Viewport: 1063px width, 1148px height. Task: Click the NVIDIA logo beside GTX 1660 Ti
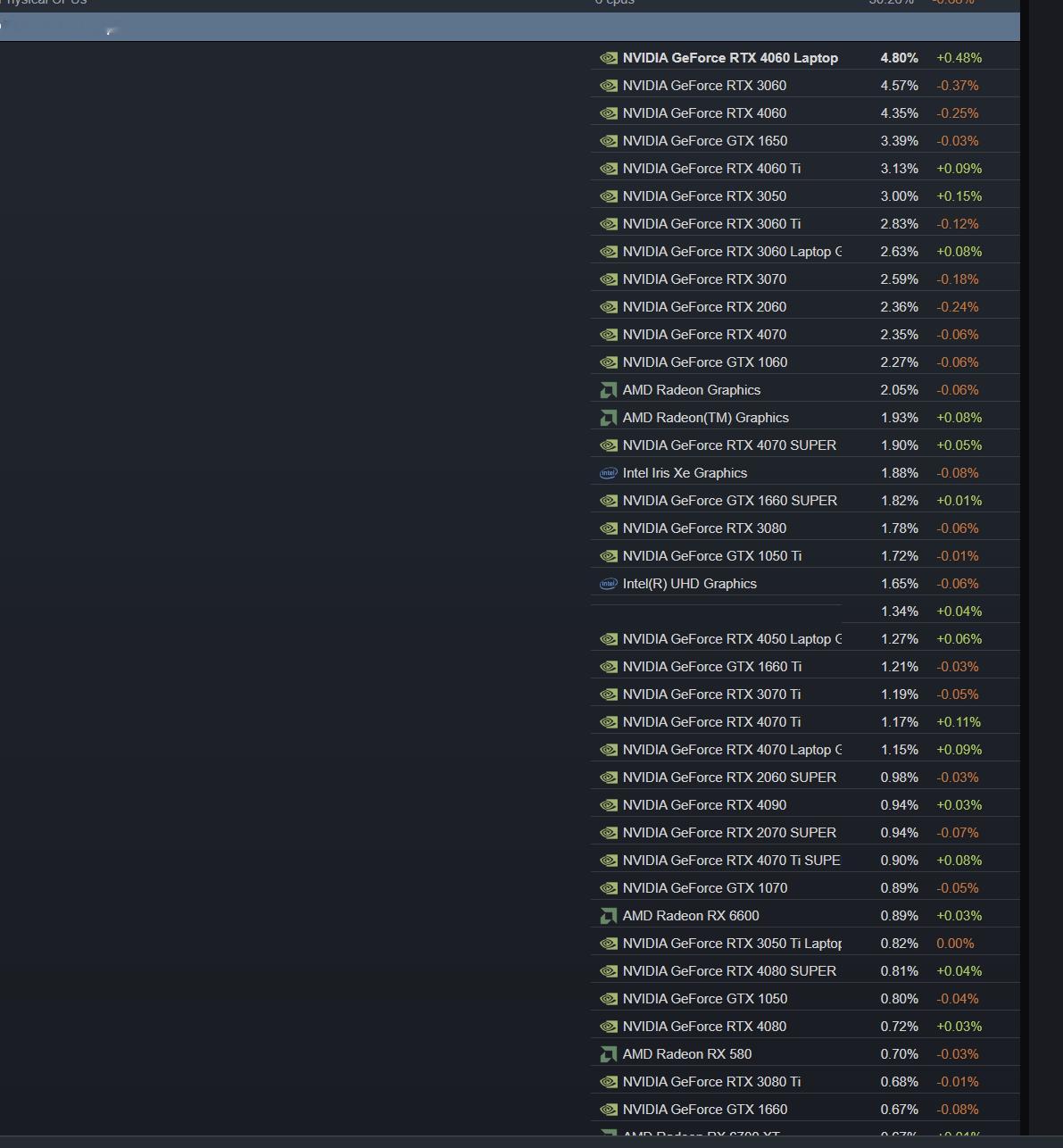pos(609,667)
